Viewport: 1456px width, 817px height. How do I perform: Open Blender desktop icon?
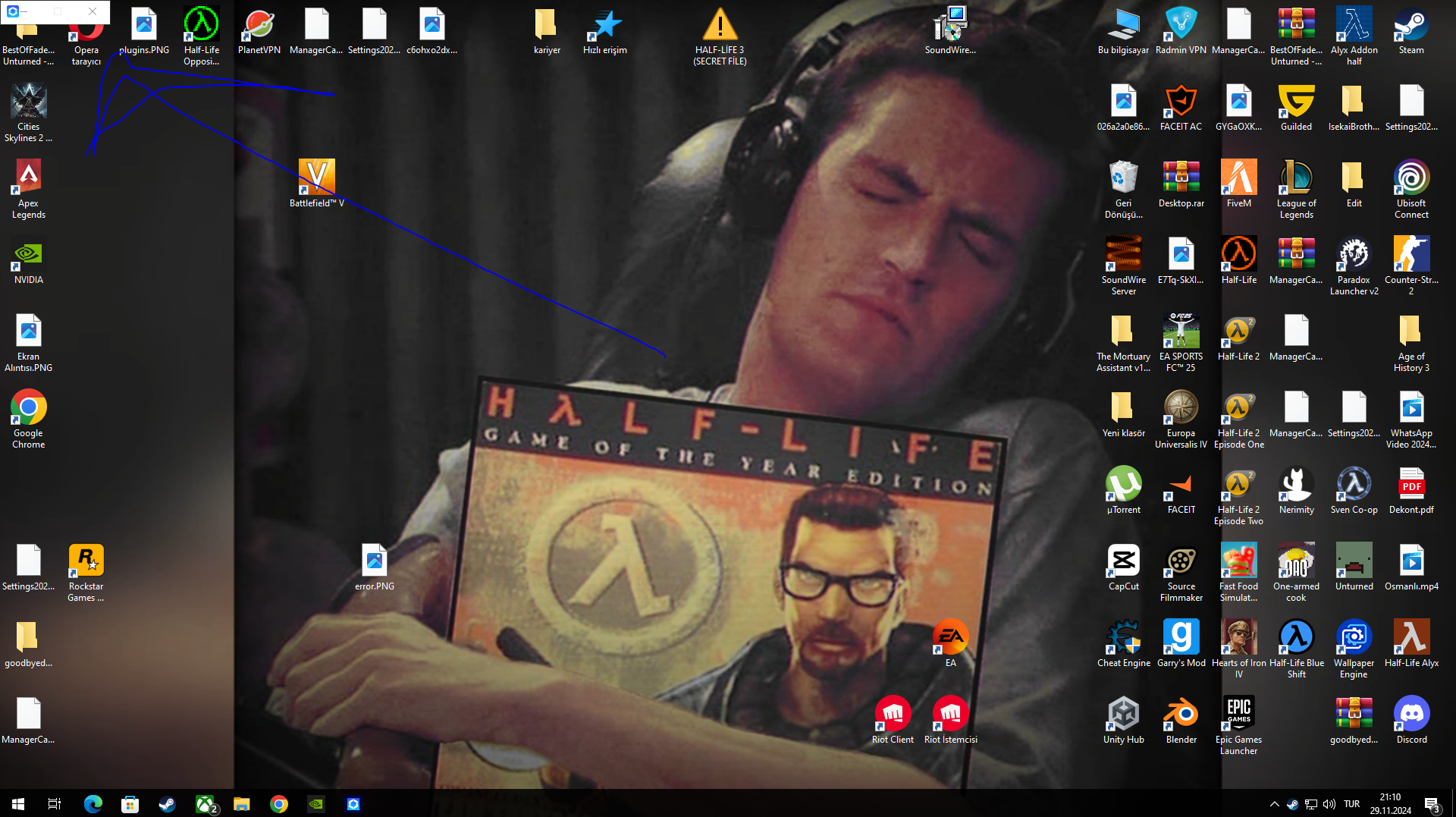(x=1181, y=721)
